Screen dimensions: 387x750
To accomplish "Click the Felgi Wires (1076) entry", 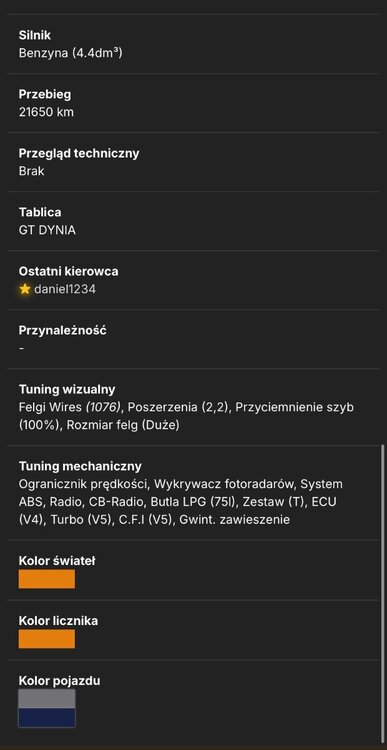I will (x=72, y=407).
